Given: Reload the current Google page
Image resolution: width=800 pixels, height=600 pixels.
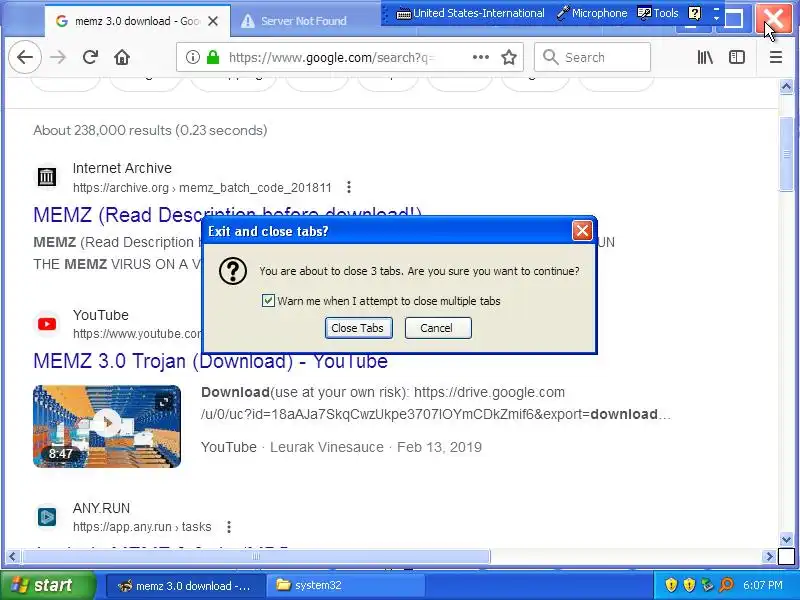Looking at the screenshot, I should pyautogui.click(x=90, y=57).
